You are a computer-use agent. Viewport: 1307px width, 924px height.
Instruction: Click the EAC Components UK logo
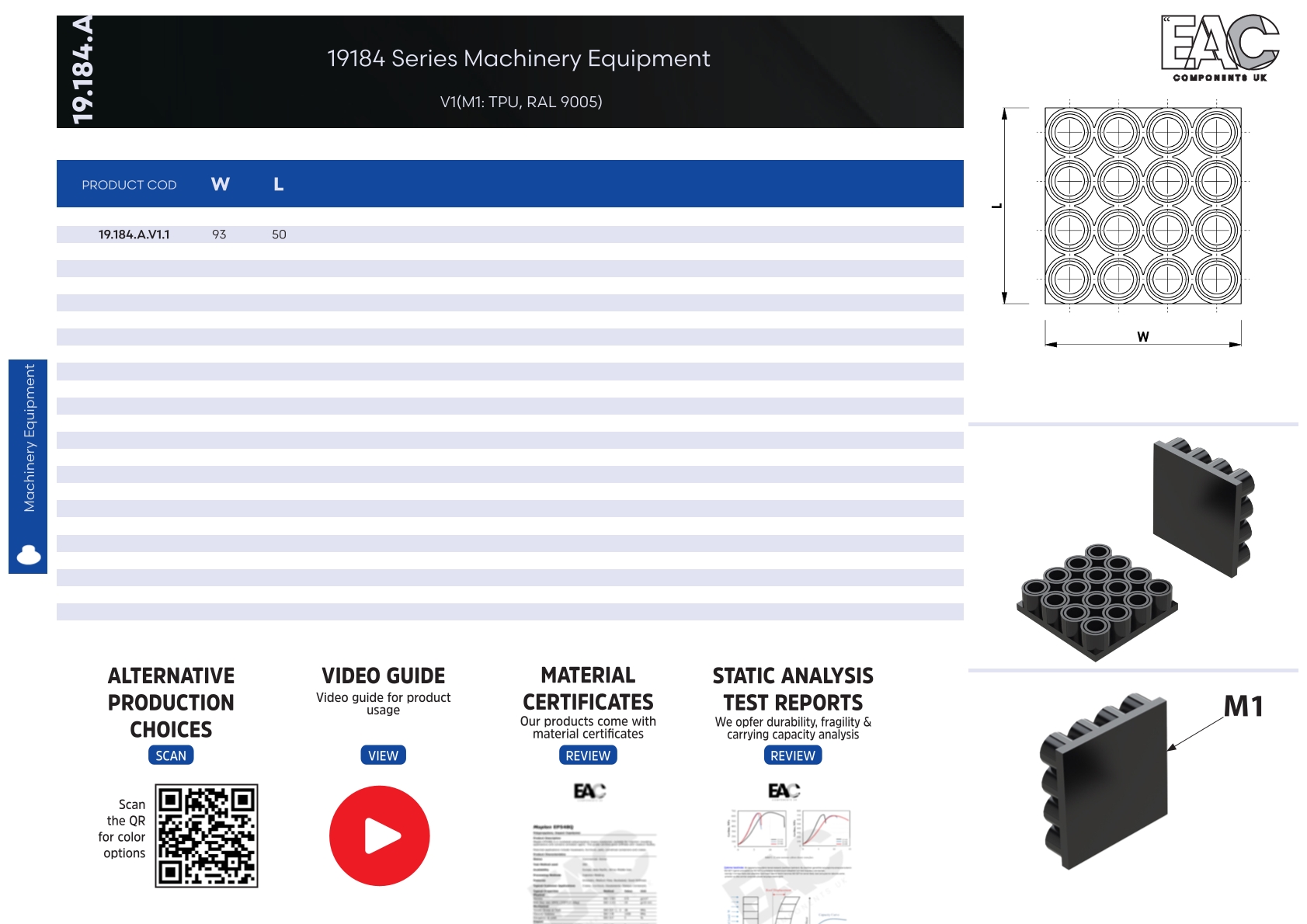point(1220,48)
